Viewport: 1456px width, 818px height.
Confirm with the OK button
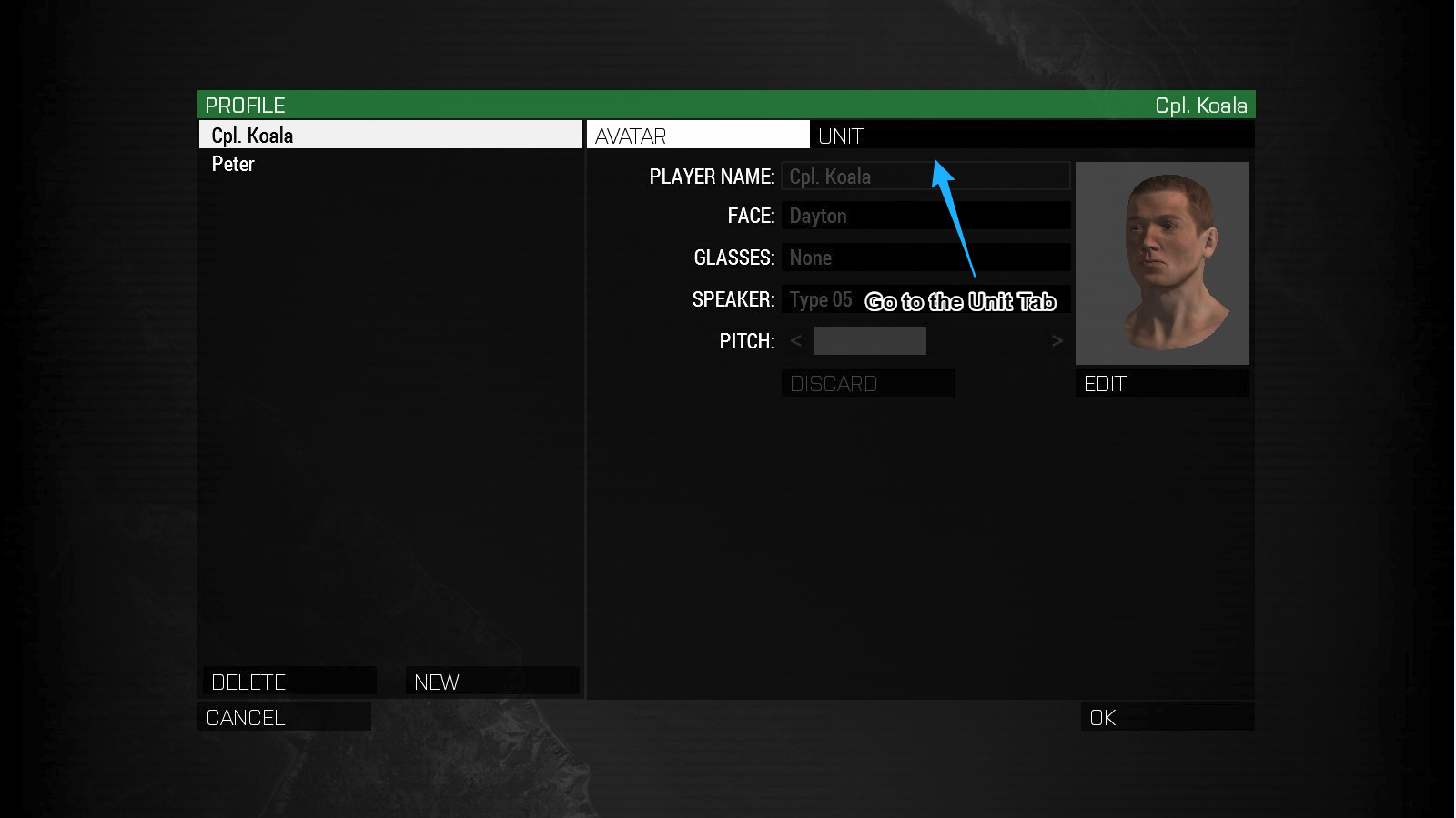point(1167,717)
